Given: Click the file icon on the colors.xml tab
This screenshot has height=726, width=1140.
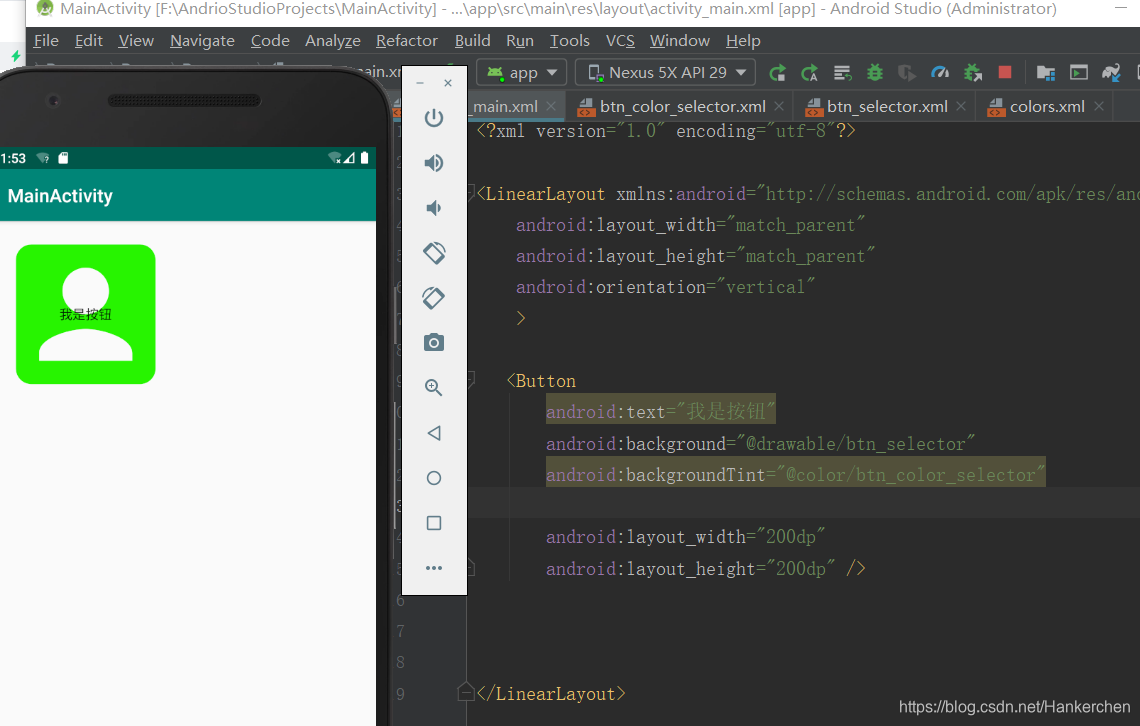Looking at the screenshot, I should pos(996,108).
